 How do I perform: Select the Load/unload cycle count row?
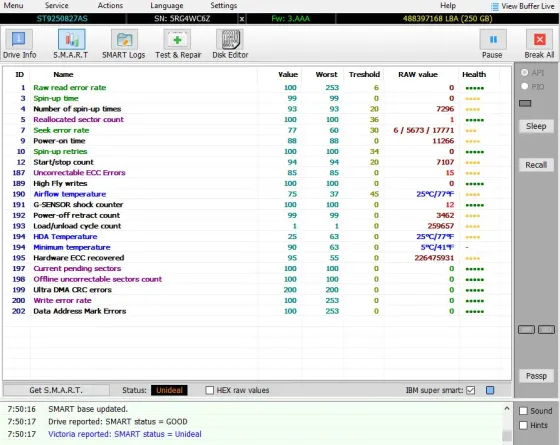pyautogui.click(x=257, y=226)
